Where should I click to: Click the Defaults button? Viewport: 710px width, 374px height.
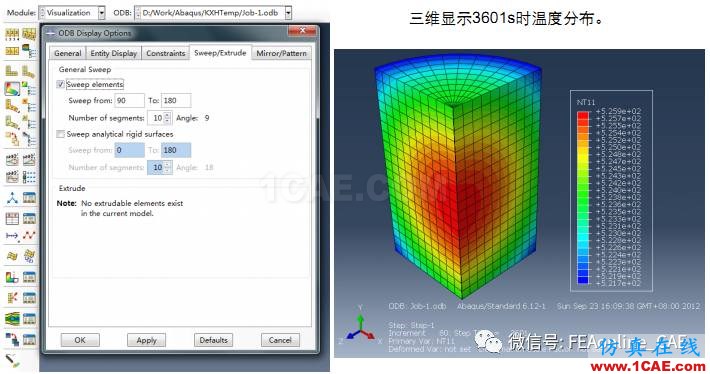coord(213,340)
